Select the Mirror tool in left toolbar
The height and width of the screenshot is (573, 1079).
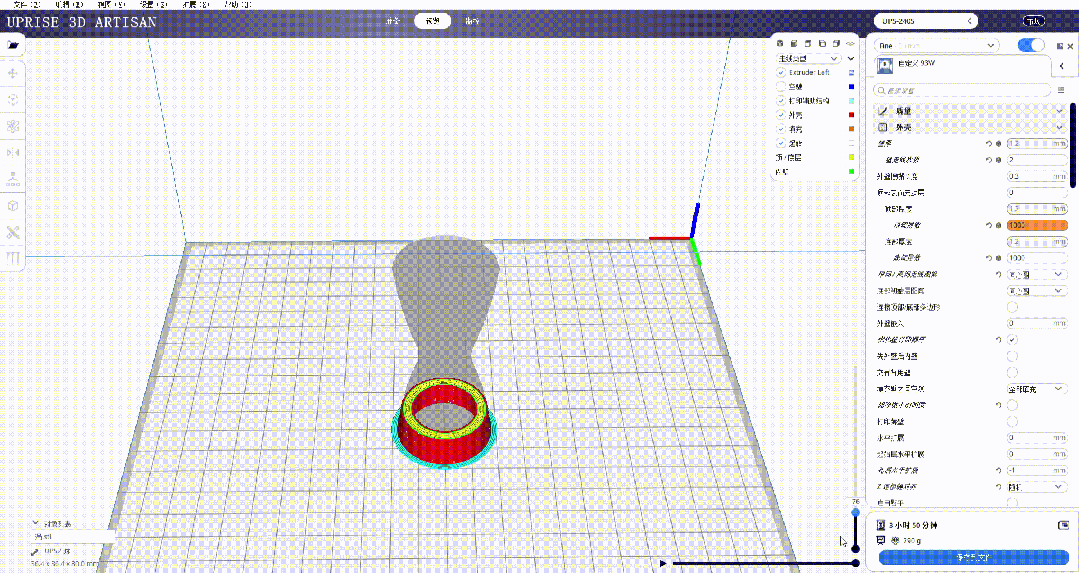pos(13,152)
